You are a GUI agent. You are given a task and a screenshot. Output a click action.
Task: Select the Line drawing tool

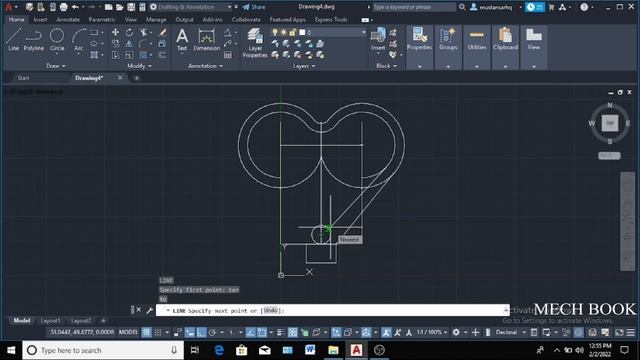13,40
